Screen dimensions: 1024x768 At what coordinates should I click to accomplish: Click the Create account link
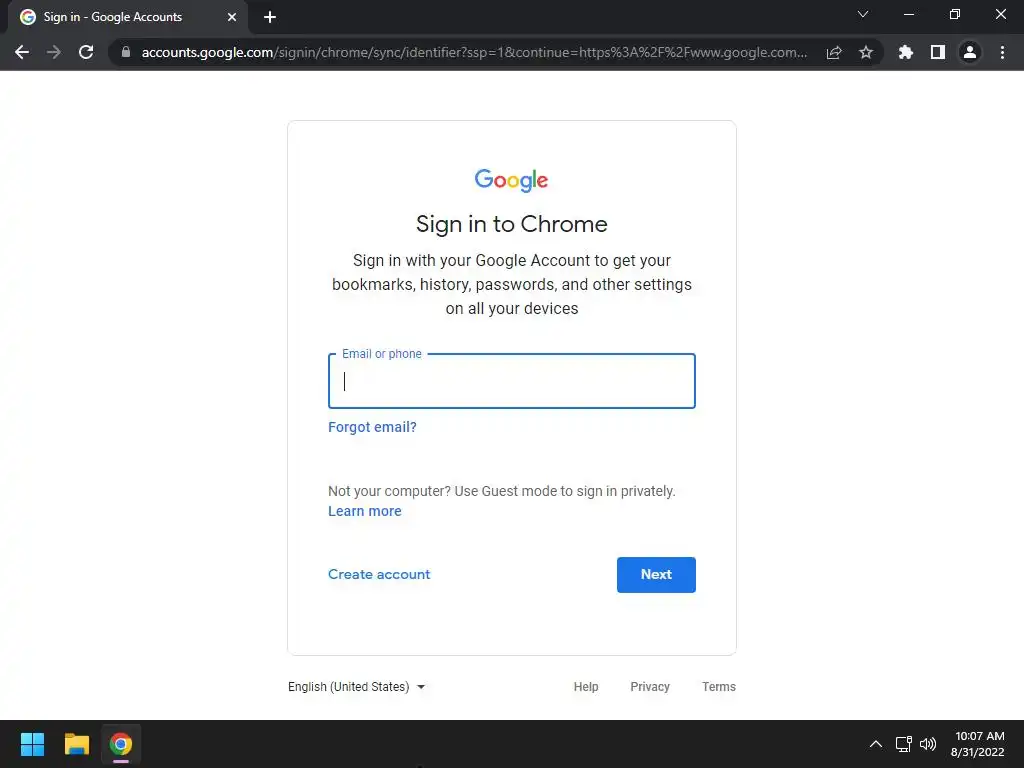379,575
